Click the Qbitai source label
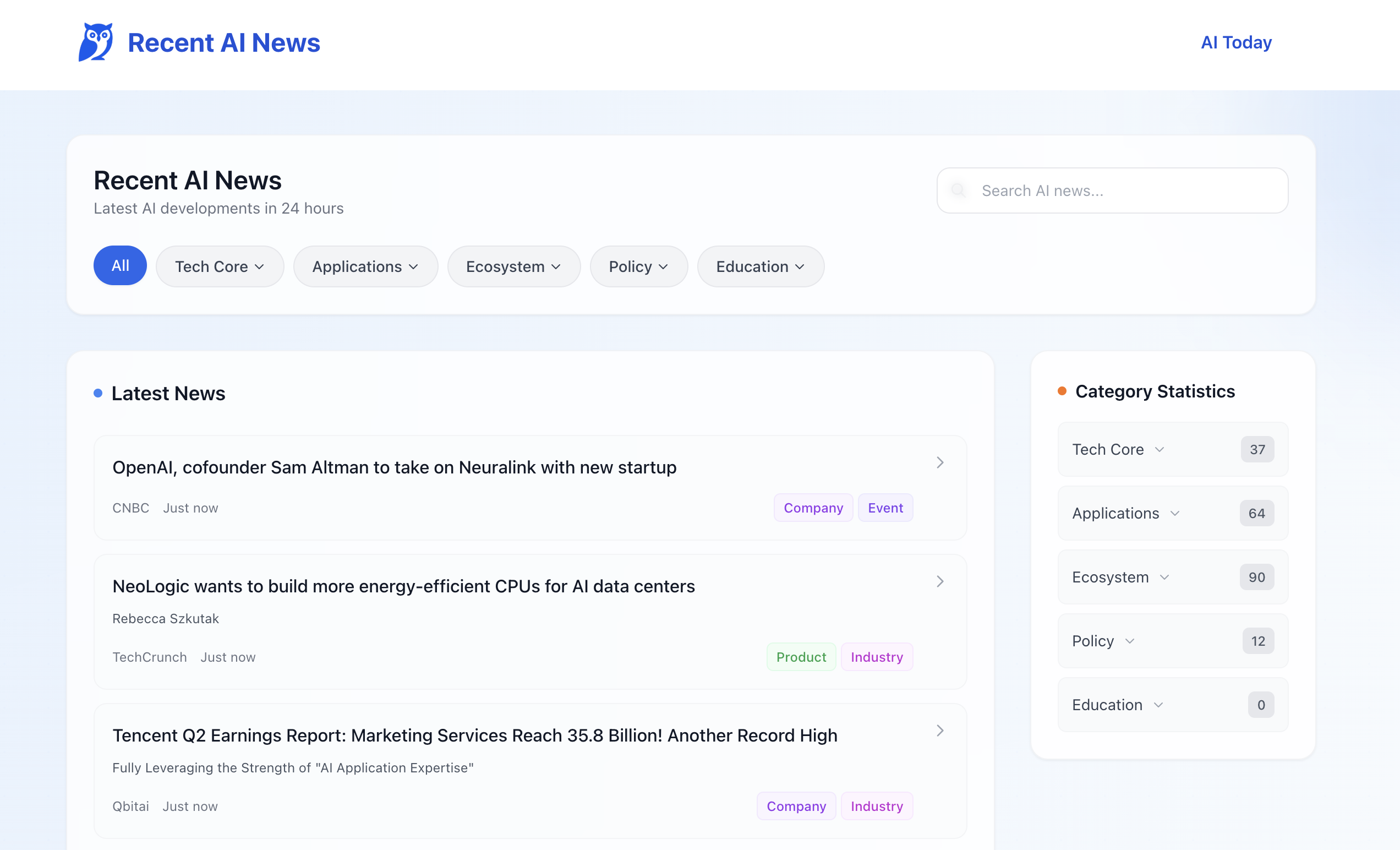Image resolution: width=1400 pixels, height=850 pixels. pos(130,806)
